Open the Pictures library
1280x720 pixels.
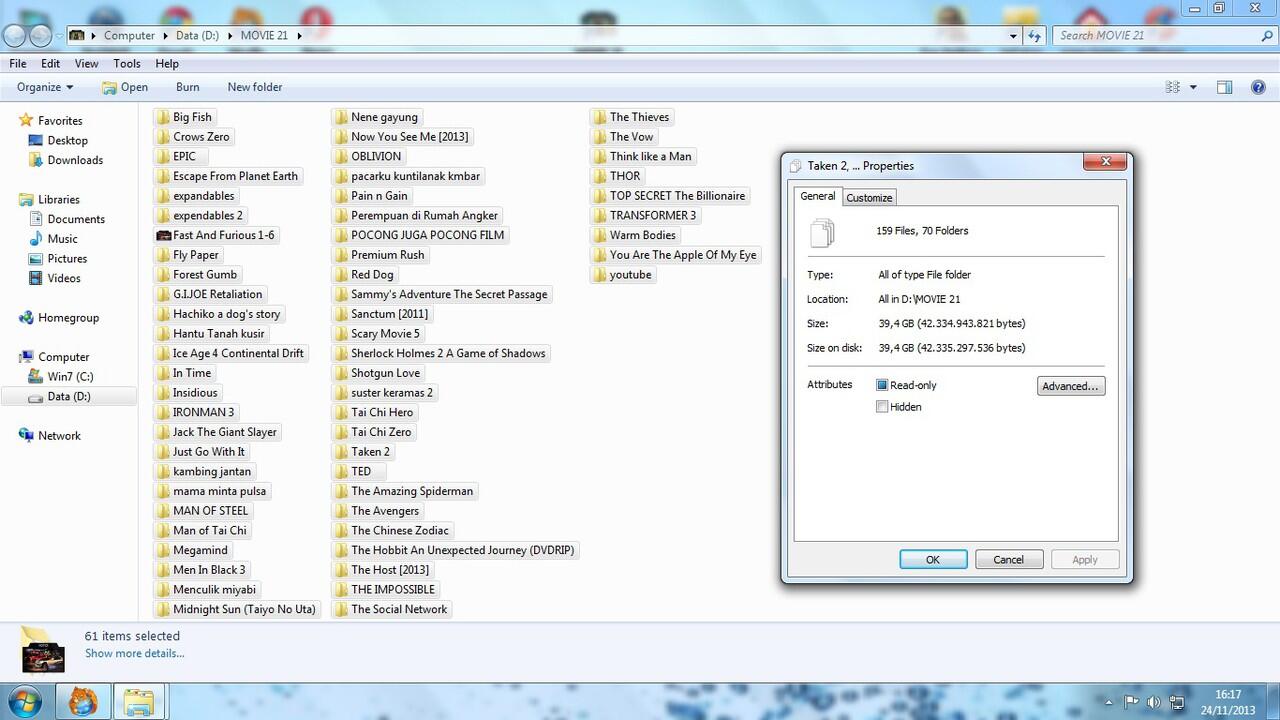[67, 259]
